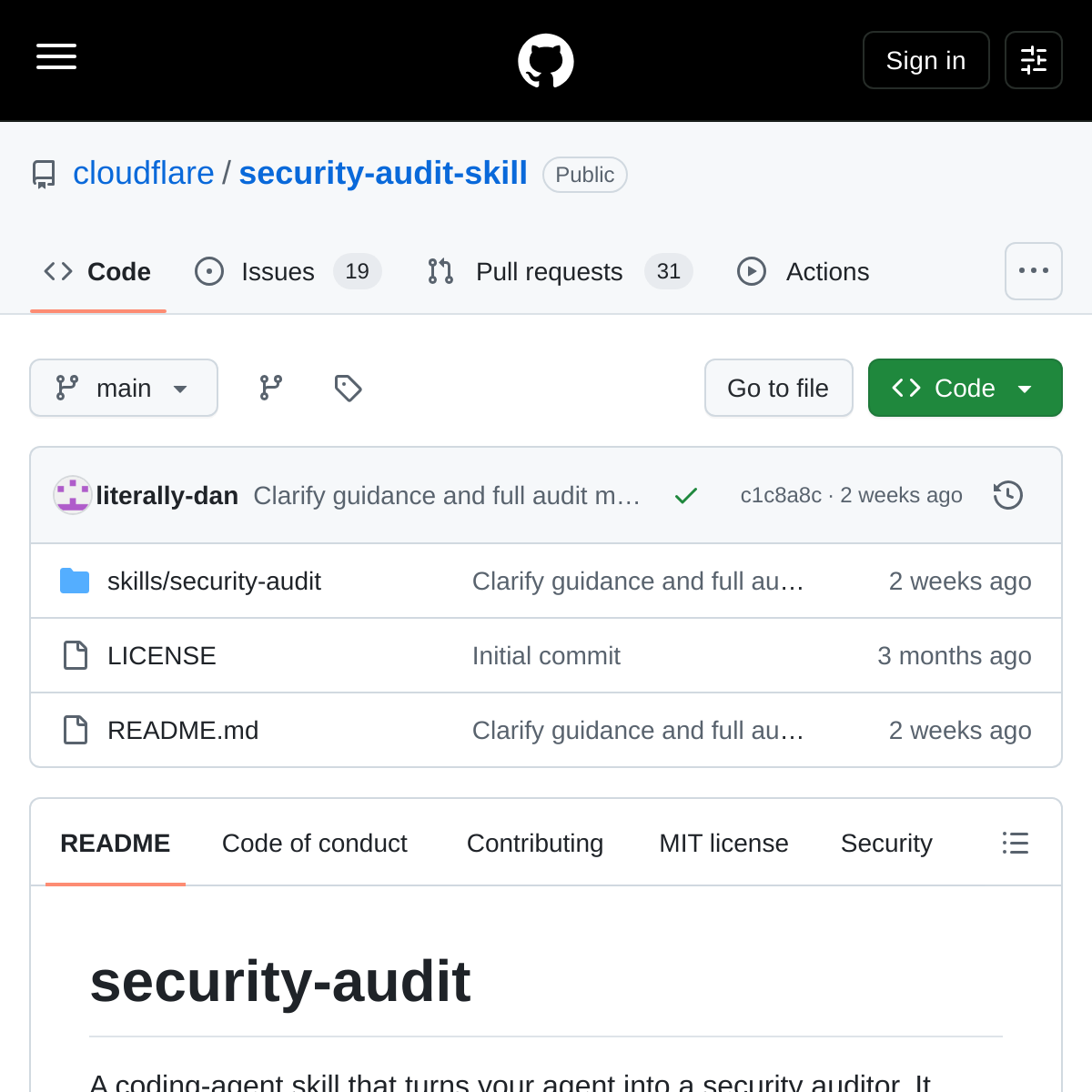This screenshot has width=1092, height=1092.
Task: View branches via the branch icon
Action: point(271,388)
